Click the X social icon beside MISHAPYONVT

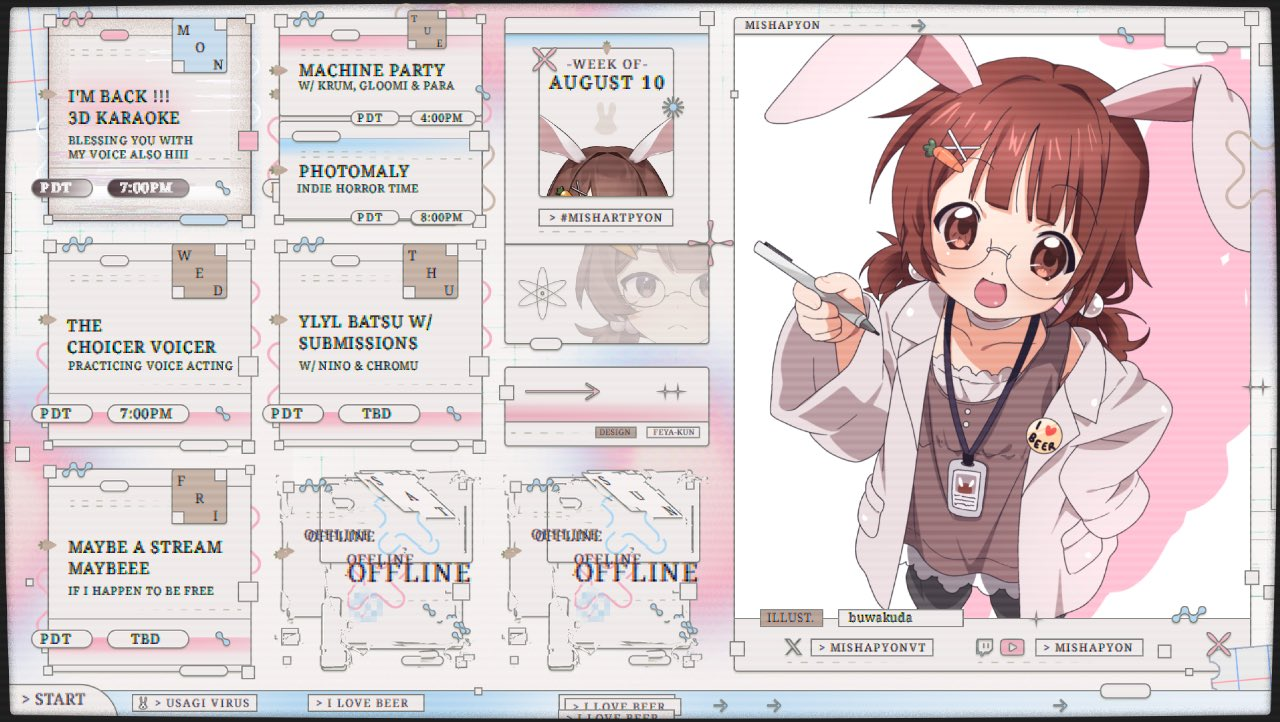pyautogui.click(x=793, y=647)
